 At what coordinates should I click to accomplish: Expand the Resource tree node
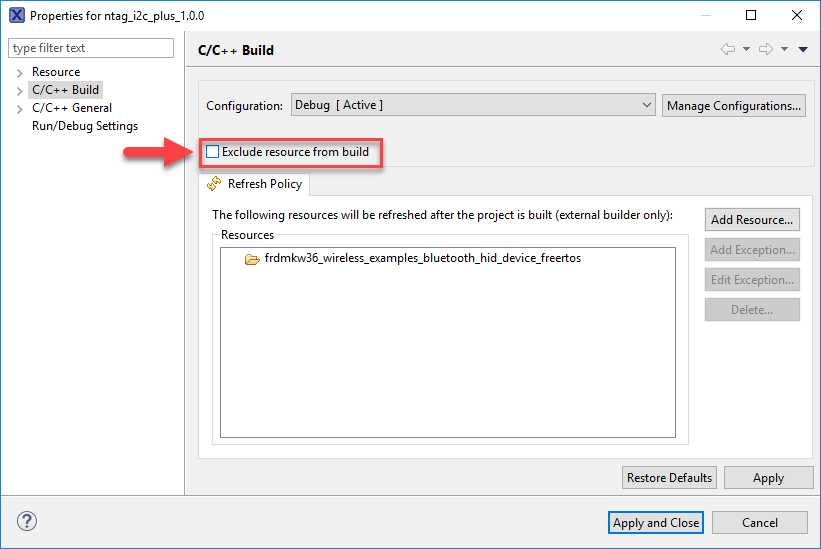click(19, 72)
